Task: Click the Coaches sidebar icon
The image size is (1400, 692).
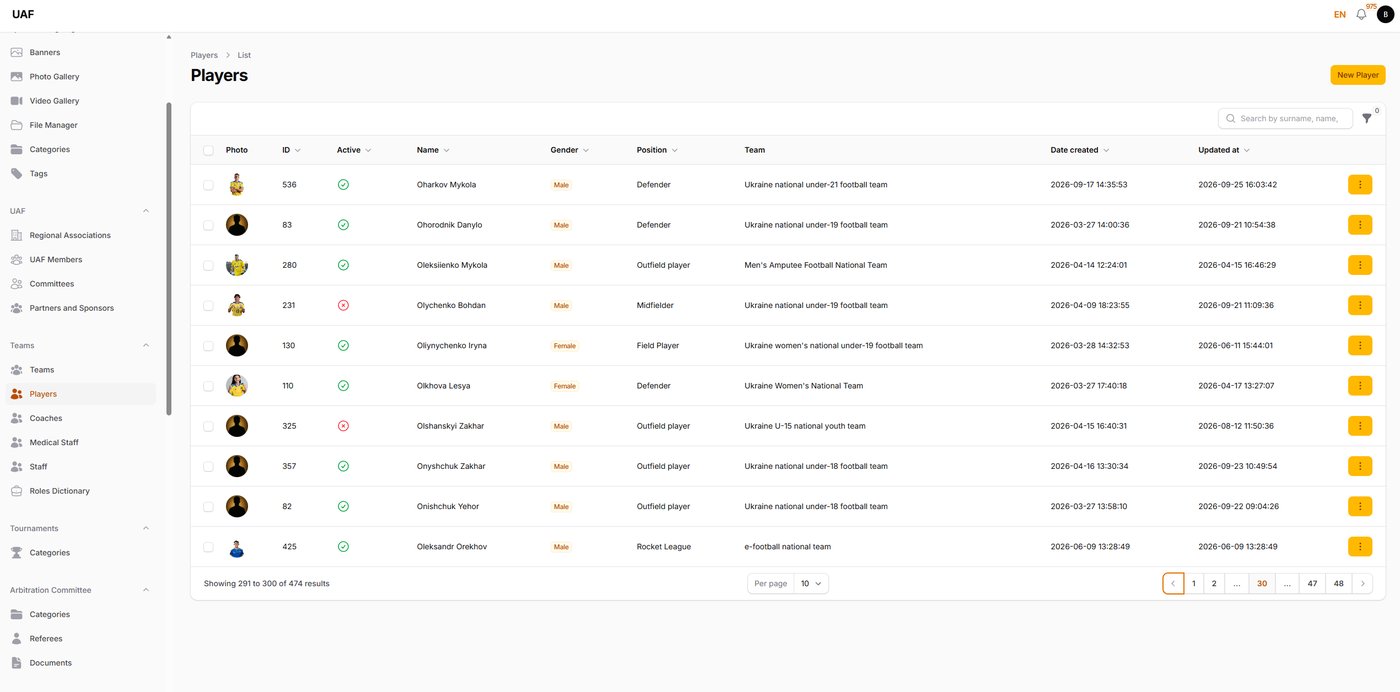Action: [16, 418]
